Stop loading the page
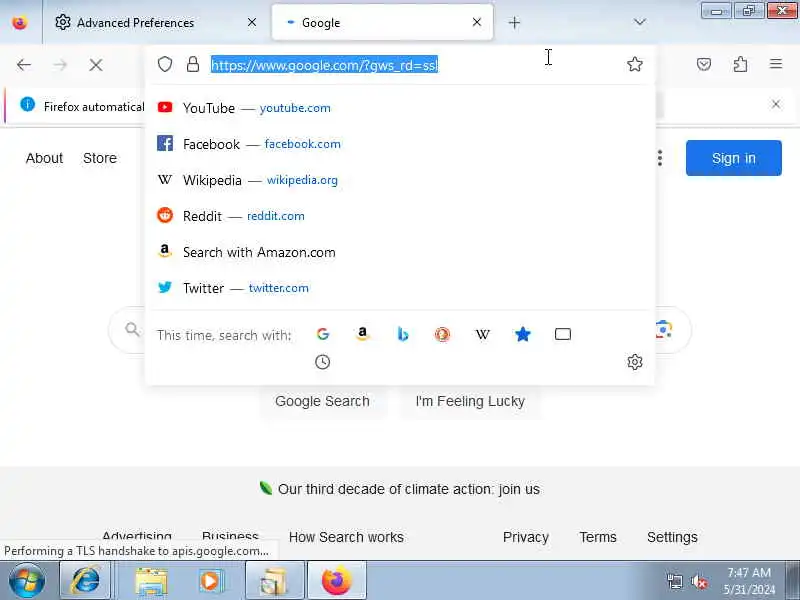Image resolution: width=800 pixels, height=600 pixels. (x=95, y=65)
